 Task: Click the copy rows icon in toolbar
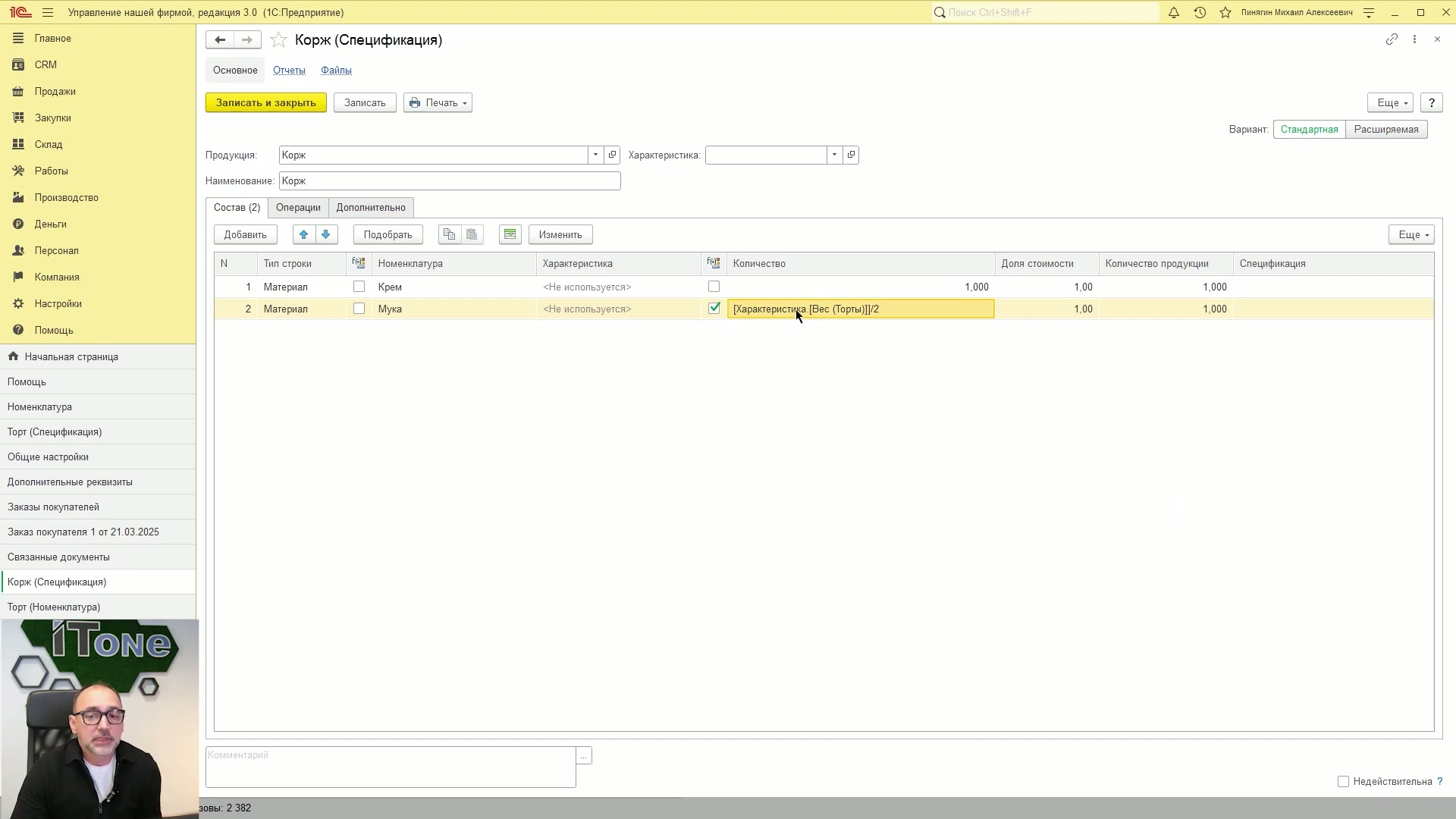(x=450, y=234)
